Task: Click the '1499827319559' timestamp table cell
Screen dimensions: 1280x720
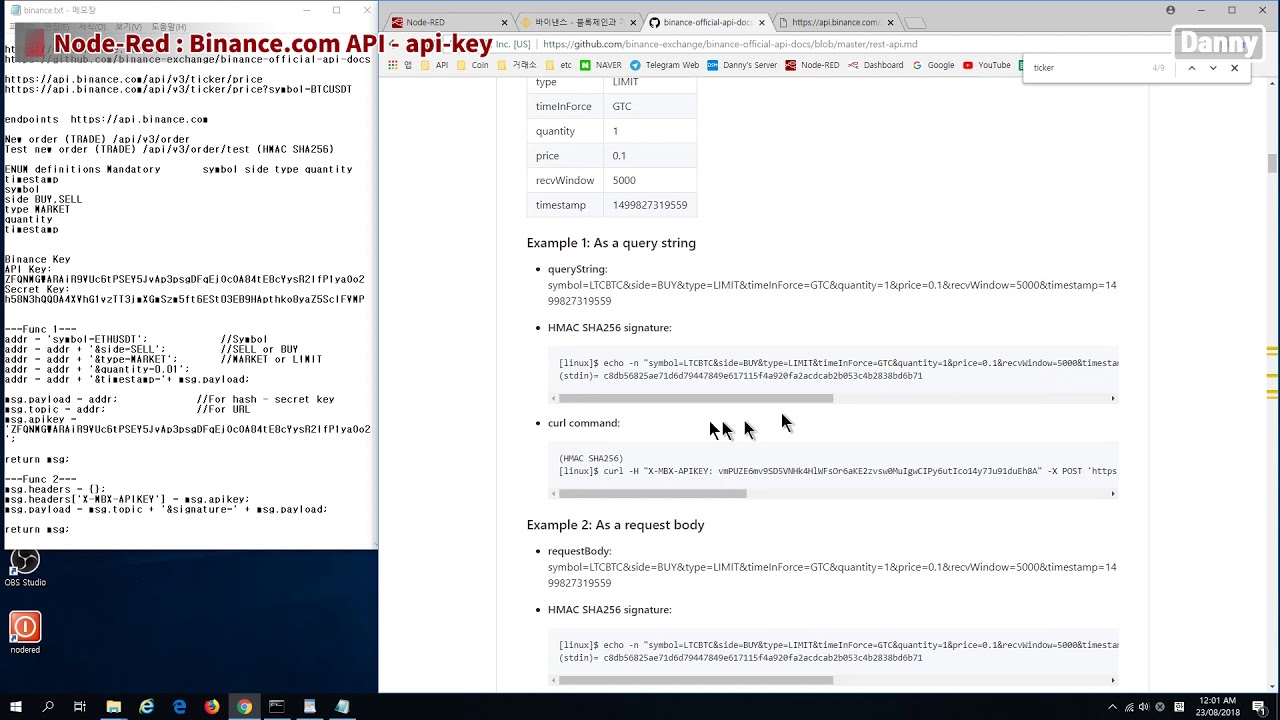Action: click(x=650, y=205)
